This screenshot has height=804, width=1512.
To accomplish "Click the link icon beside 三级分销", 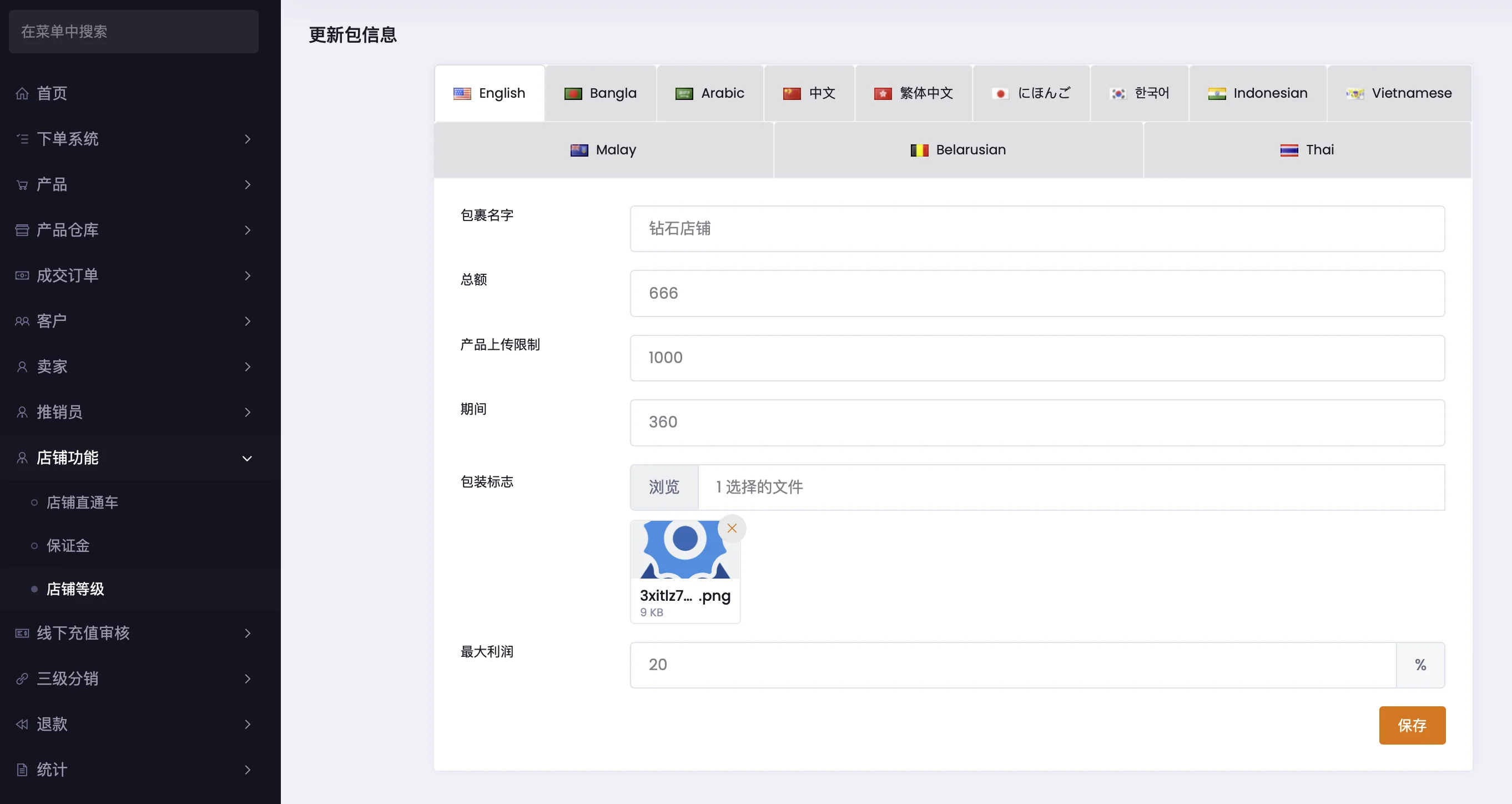I will tap(22, 679).
